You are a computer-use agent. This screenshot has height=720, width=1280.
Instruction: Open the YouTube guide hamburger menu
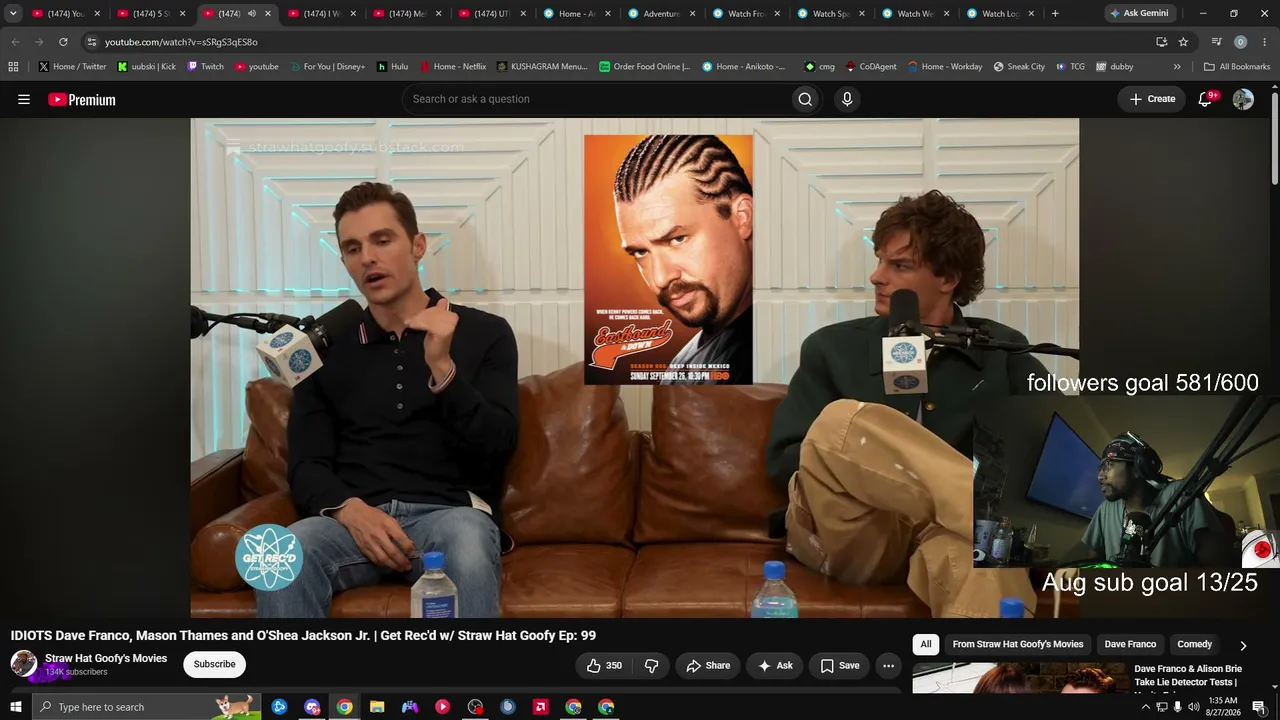pyautogui.click(x=24, y=99)
